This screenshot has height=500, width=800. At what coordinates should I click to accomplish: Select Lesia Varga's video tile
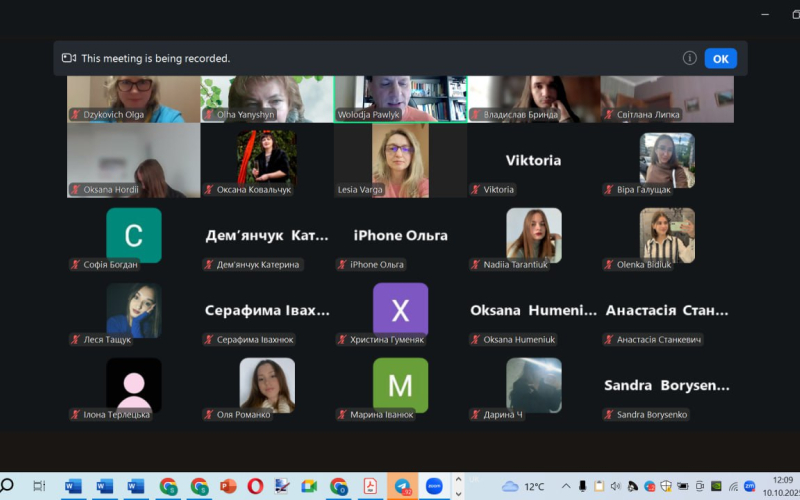click(400, 160)
